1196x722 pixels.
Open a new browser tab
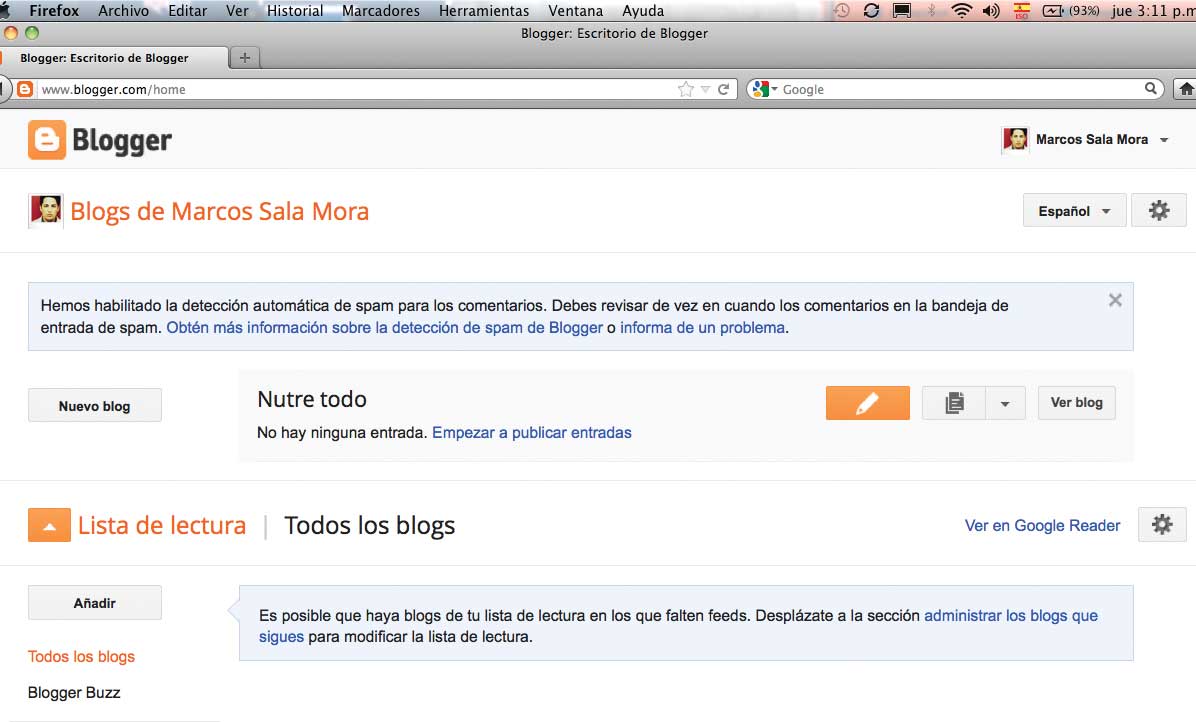tap(245, 57)
